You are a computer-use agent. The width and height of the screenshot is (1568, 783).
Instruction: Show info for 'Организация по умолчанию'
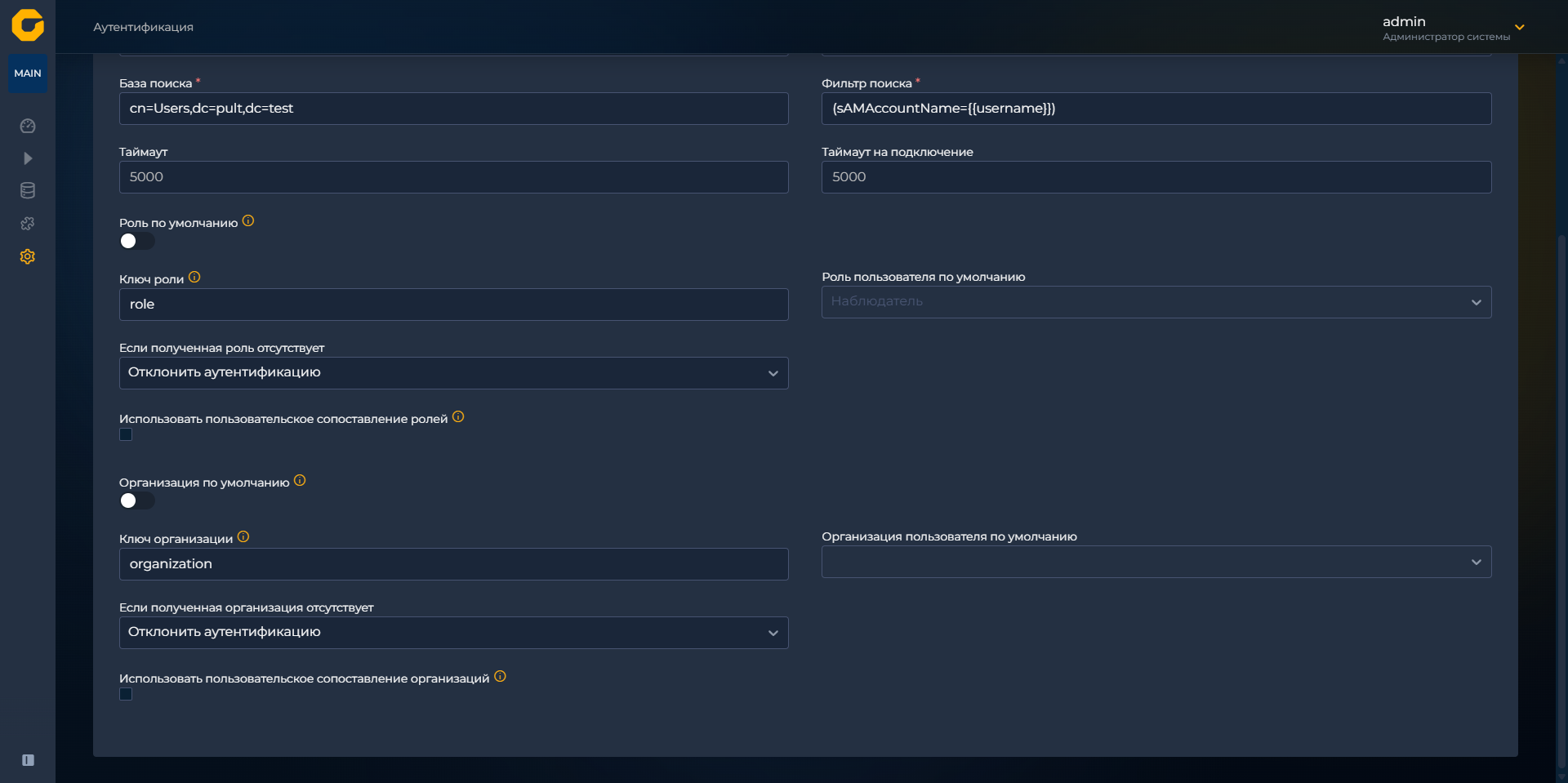[300, 480]
